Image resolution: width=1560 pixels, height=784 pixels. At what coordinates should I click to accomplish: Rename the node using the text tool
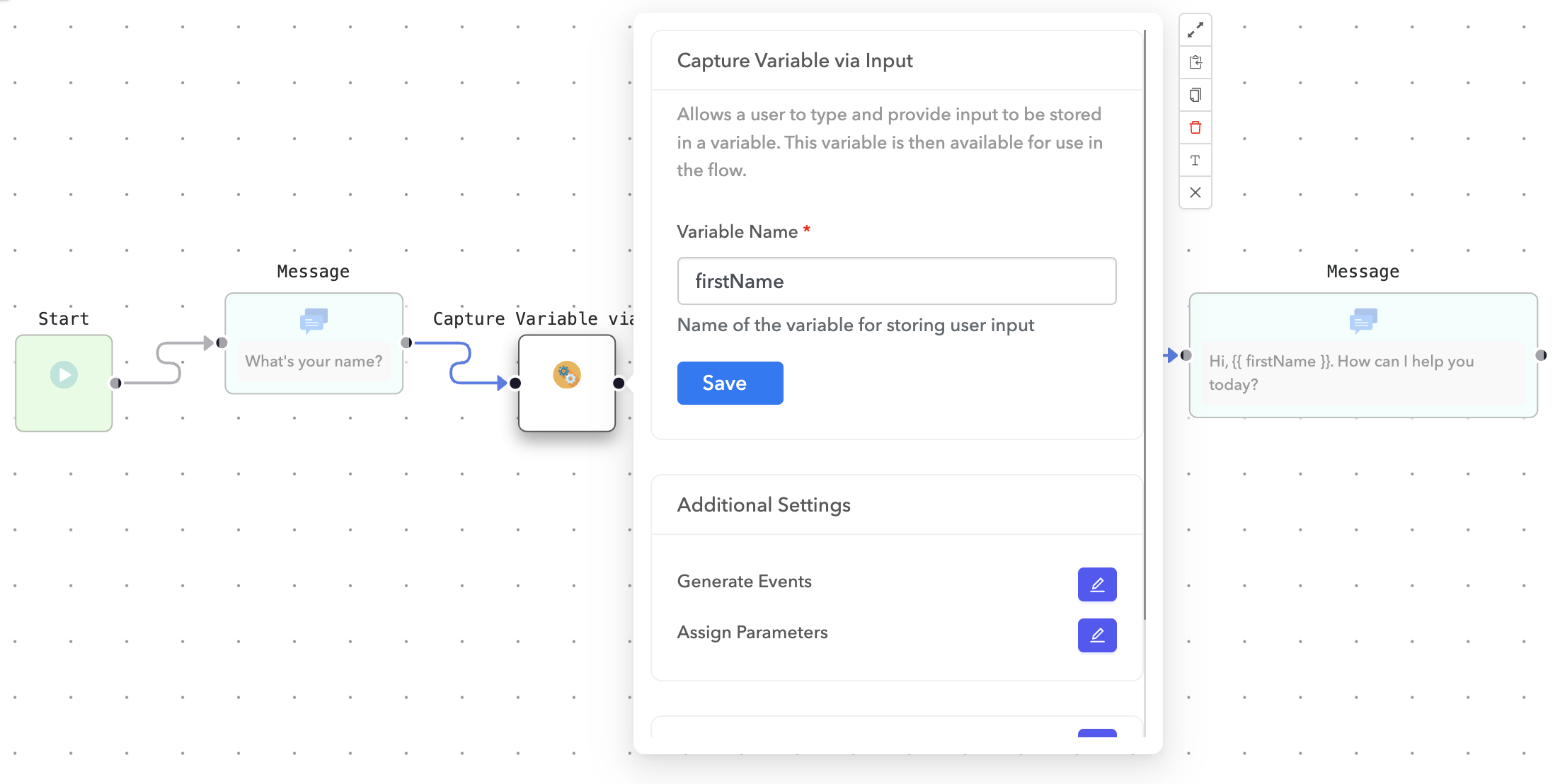click(x=1195, y=160)
